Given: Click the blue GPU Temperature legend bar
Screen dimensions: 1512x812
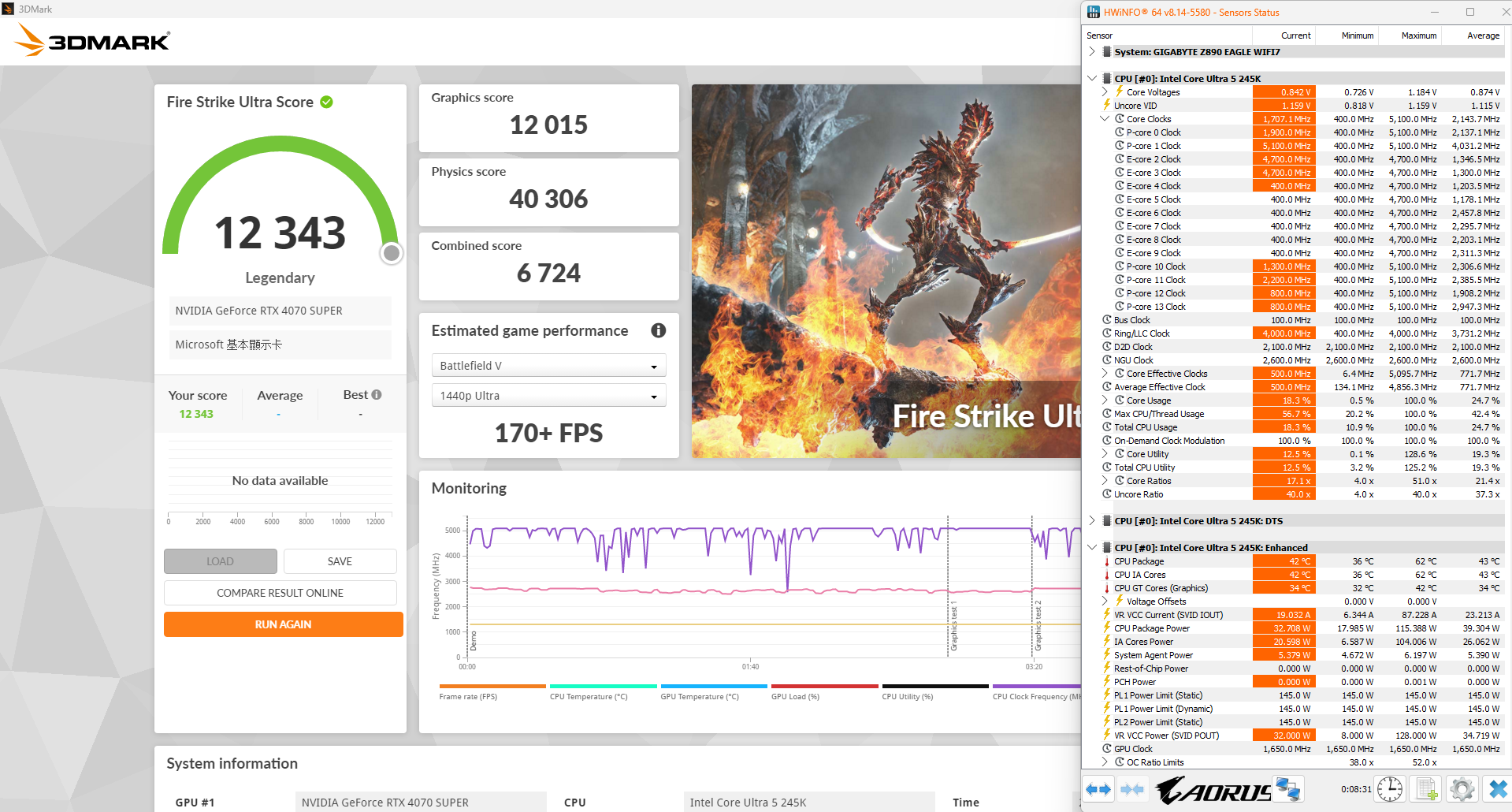Looking at the screenshot, I should tap(714, 686).
